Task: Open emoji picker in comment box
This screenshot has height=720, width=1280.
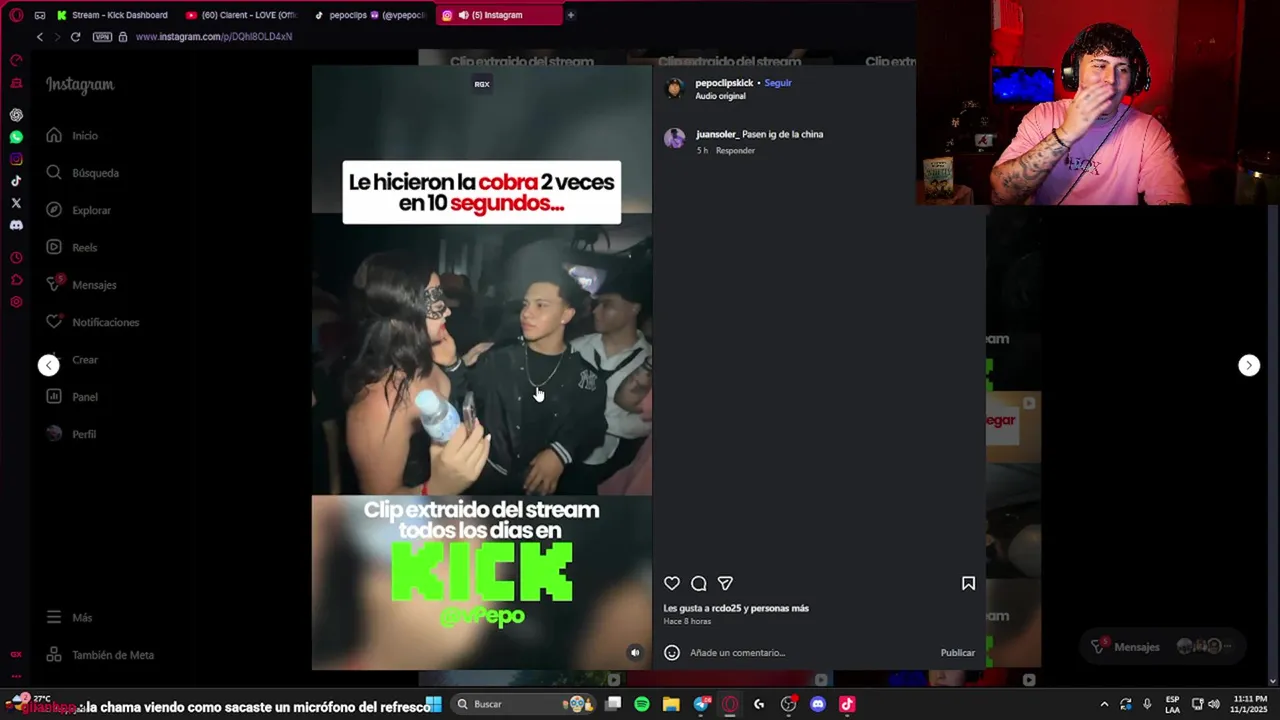Action: click(672, 652)
